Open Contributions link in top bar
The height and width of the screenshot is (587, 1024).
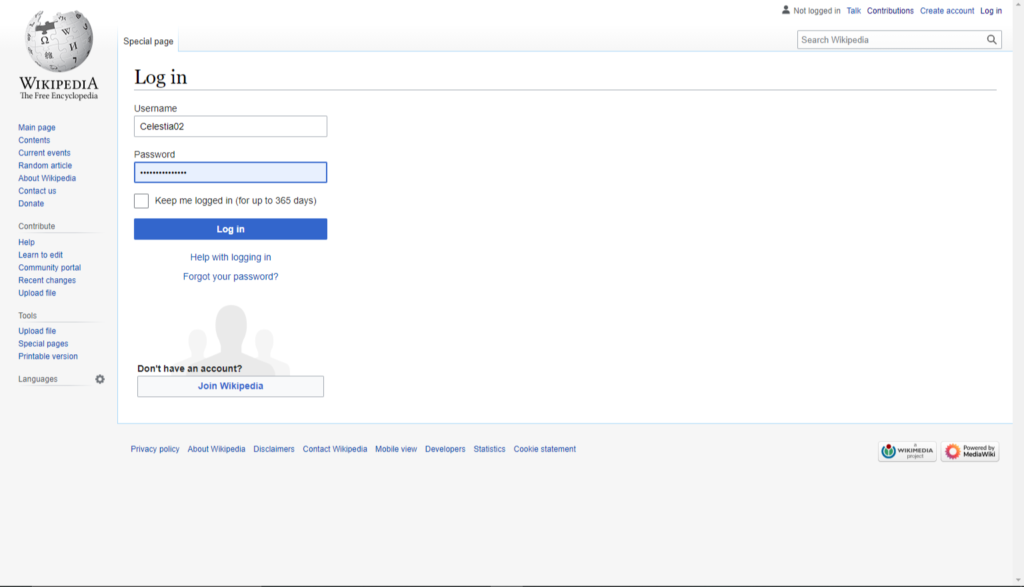tap(890, 10)
